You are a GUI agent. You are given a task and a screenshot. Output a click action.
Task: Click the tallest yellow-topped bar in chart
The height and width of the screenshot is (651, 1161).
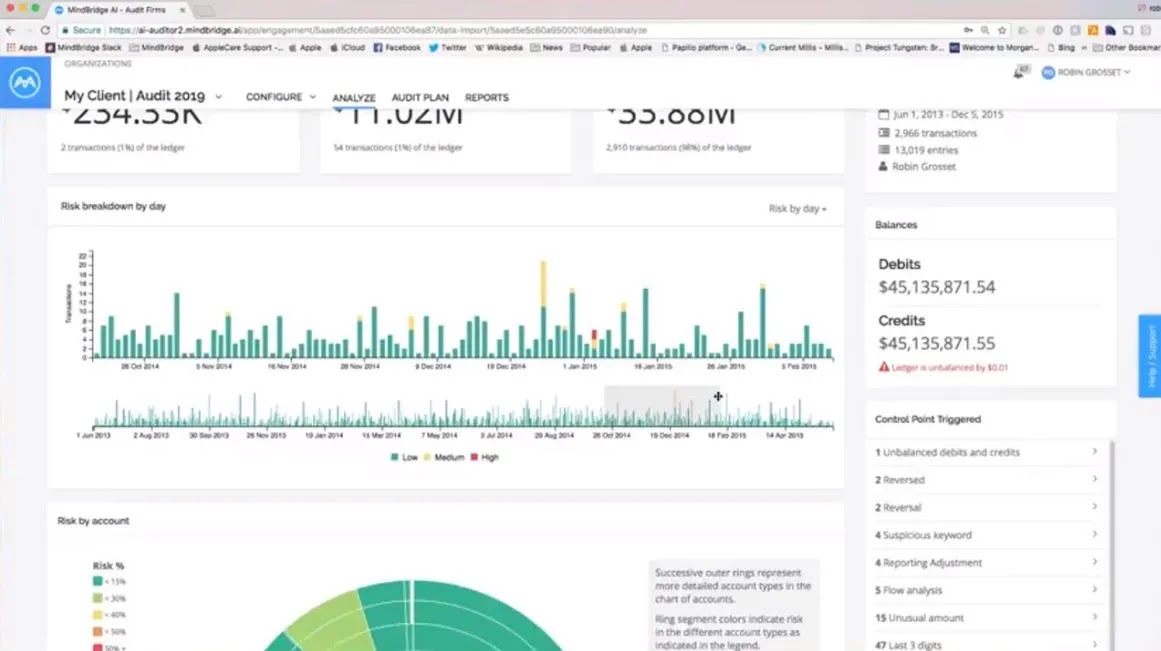tap(543, 310)
